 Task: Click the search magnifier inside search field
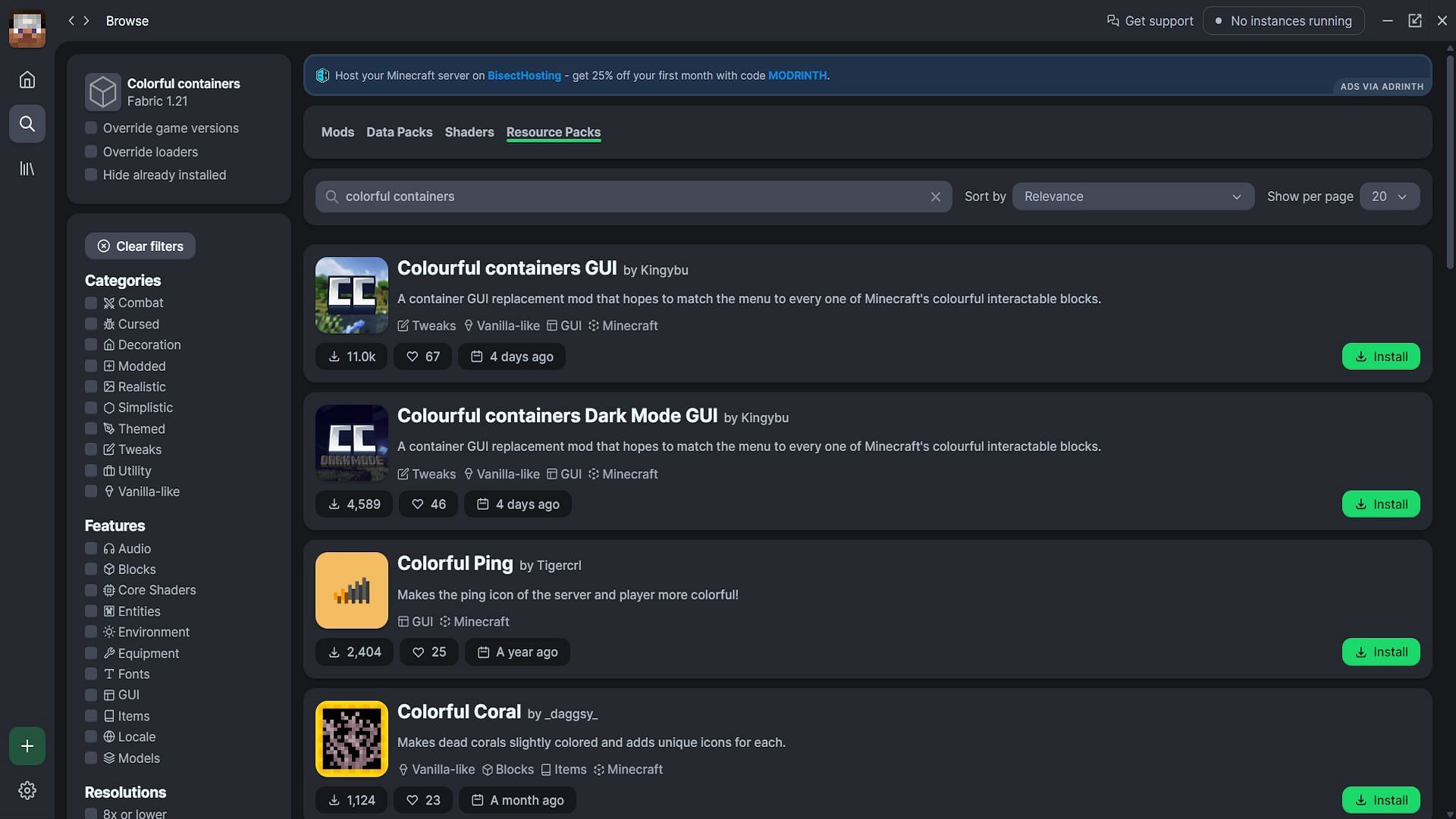pyautogui.click(x=331, y=196)
